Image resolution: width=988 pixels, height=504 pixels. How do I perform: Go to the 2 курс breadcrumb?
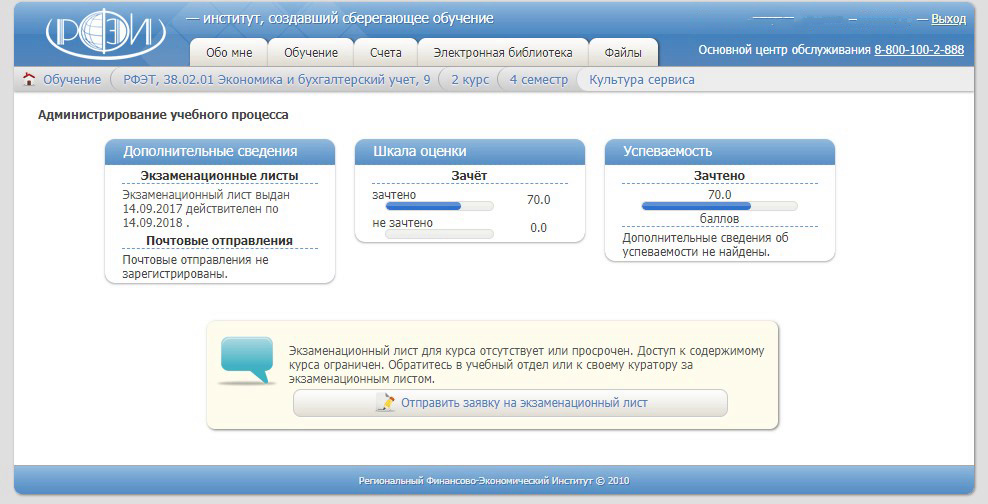[470, 80]
